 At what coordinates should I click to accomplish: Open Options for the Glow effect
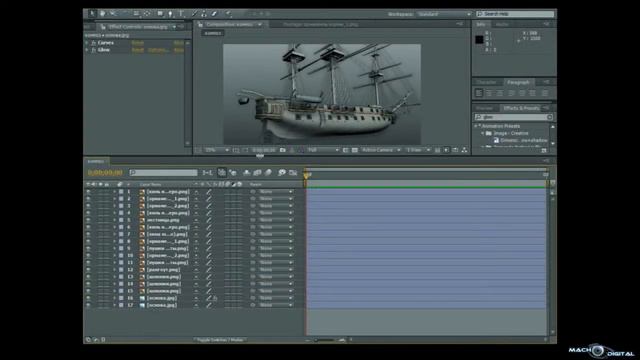pos(158,50)
